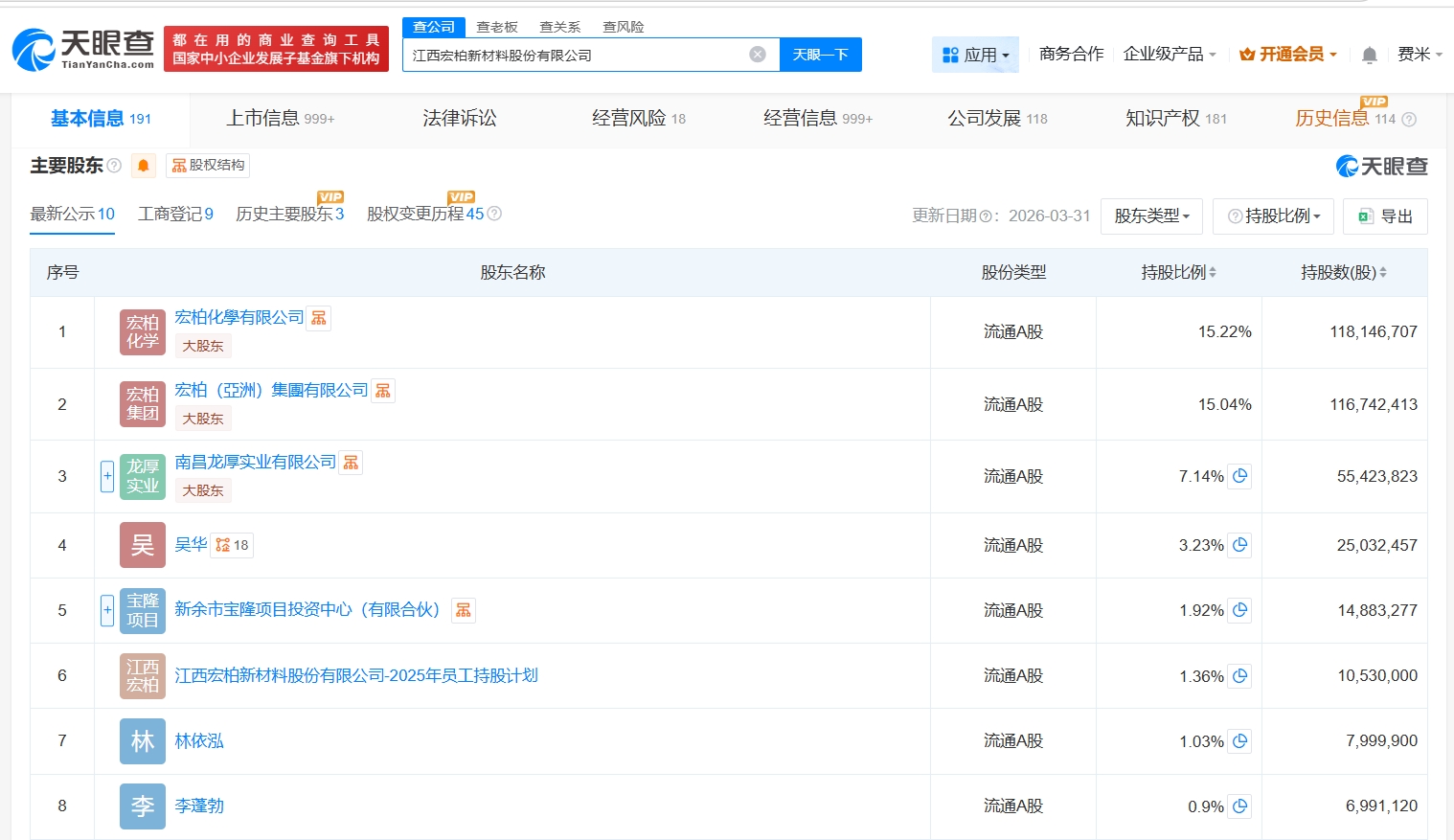This screenshot has height=840, width=1454.
Task: Switch to the 法律诉讼 tab
Action: point(460,119)
